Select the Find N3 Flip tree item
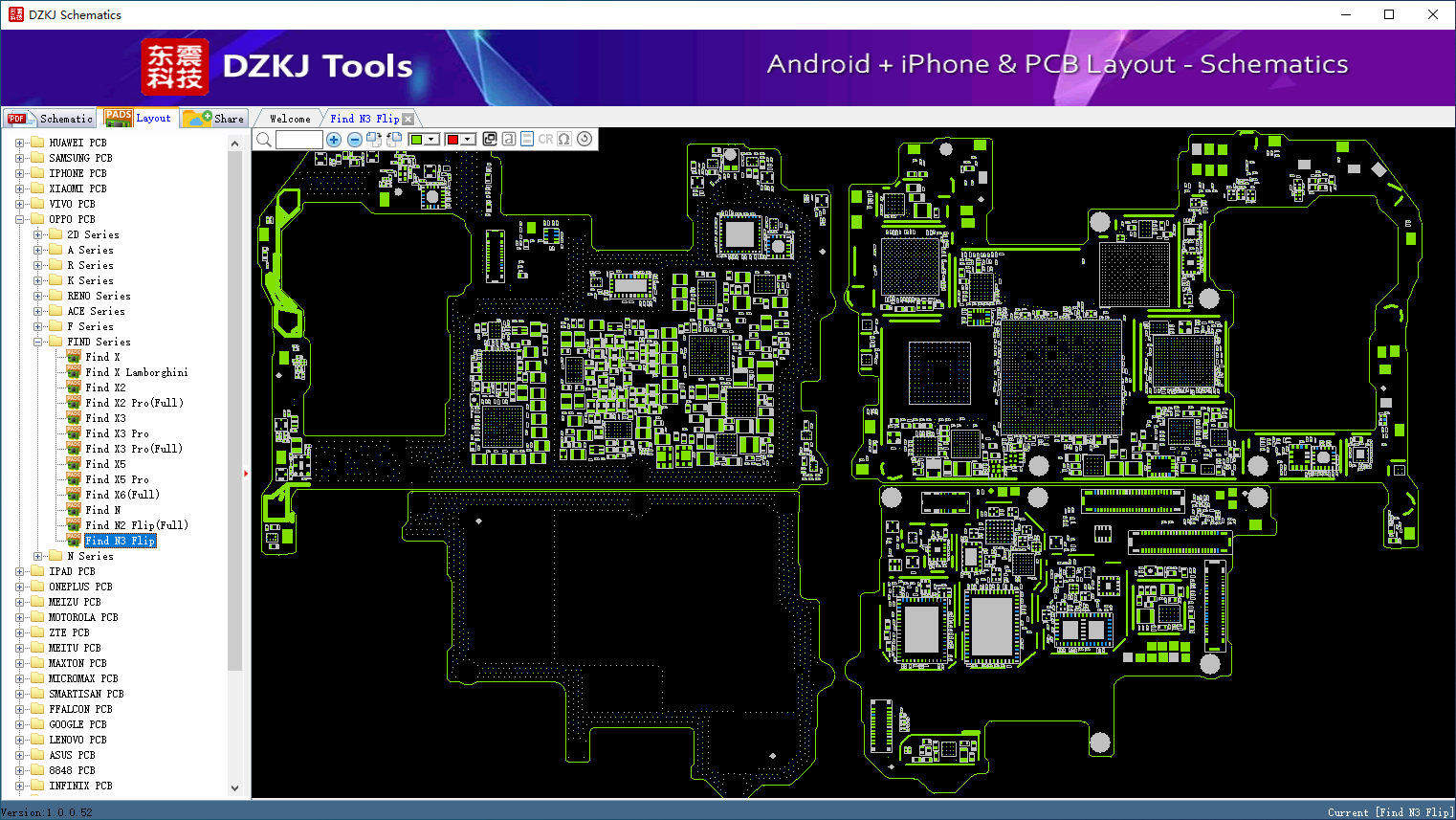Image resolution: width=1456 pixels, height=820 pixels. click(120, 541)
